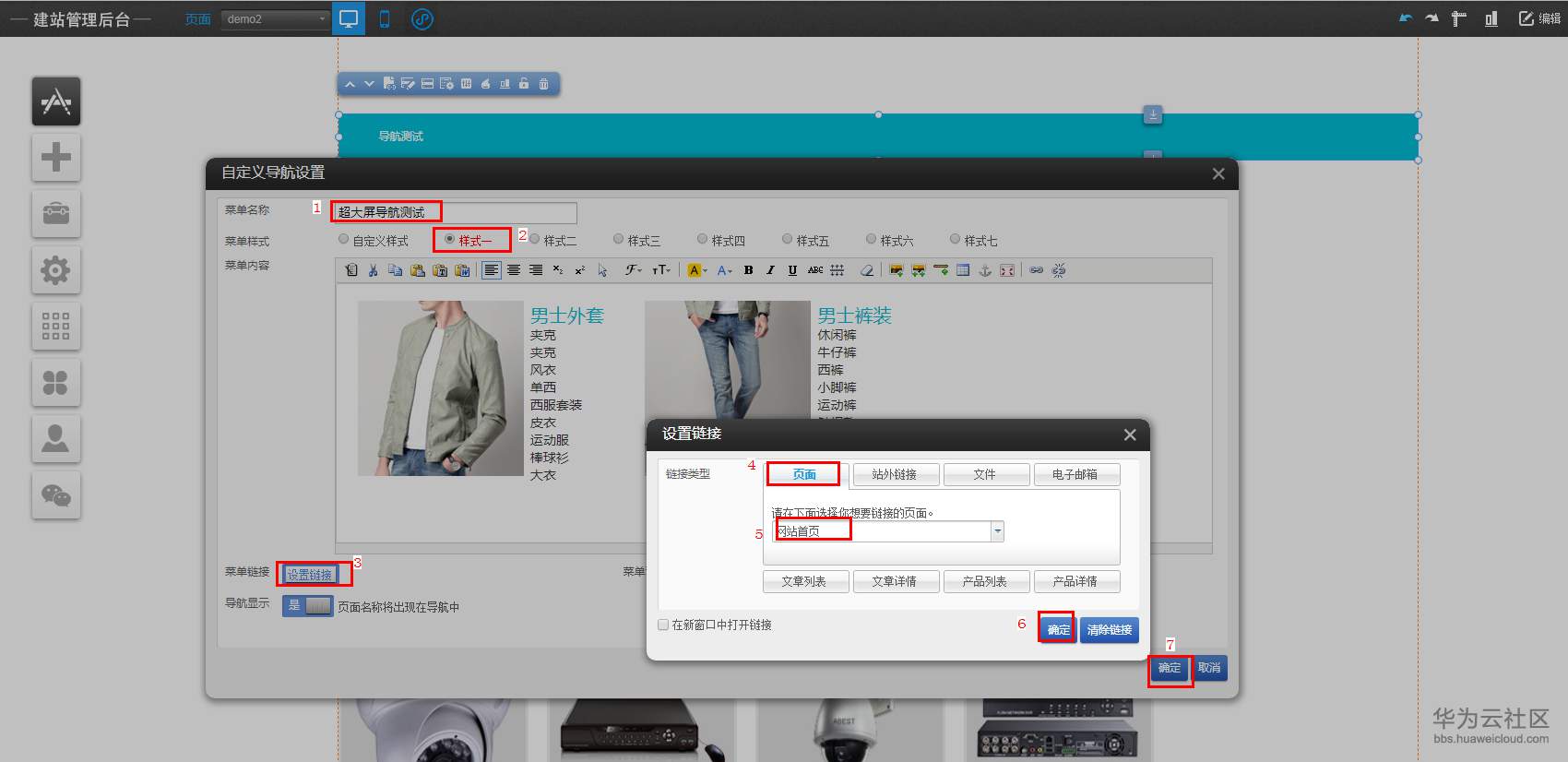Select the 站外链接 link type tab

(895, 474)
